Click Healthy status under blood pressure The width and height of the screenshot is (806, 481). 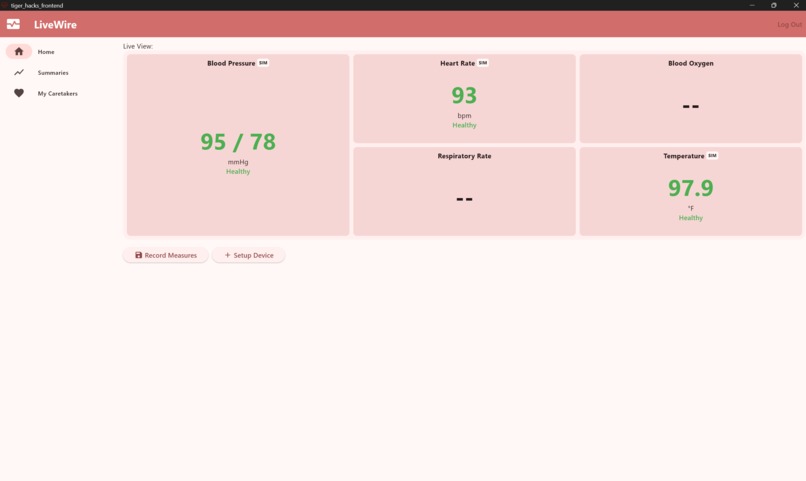[x=238, y=172]
